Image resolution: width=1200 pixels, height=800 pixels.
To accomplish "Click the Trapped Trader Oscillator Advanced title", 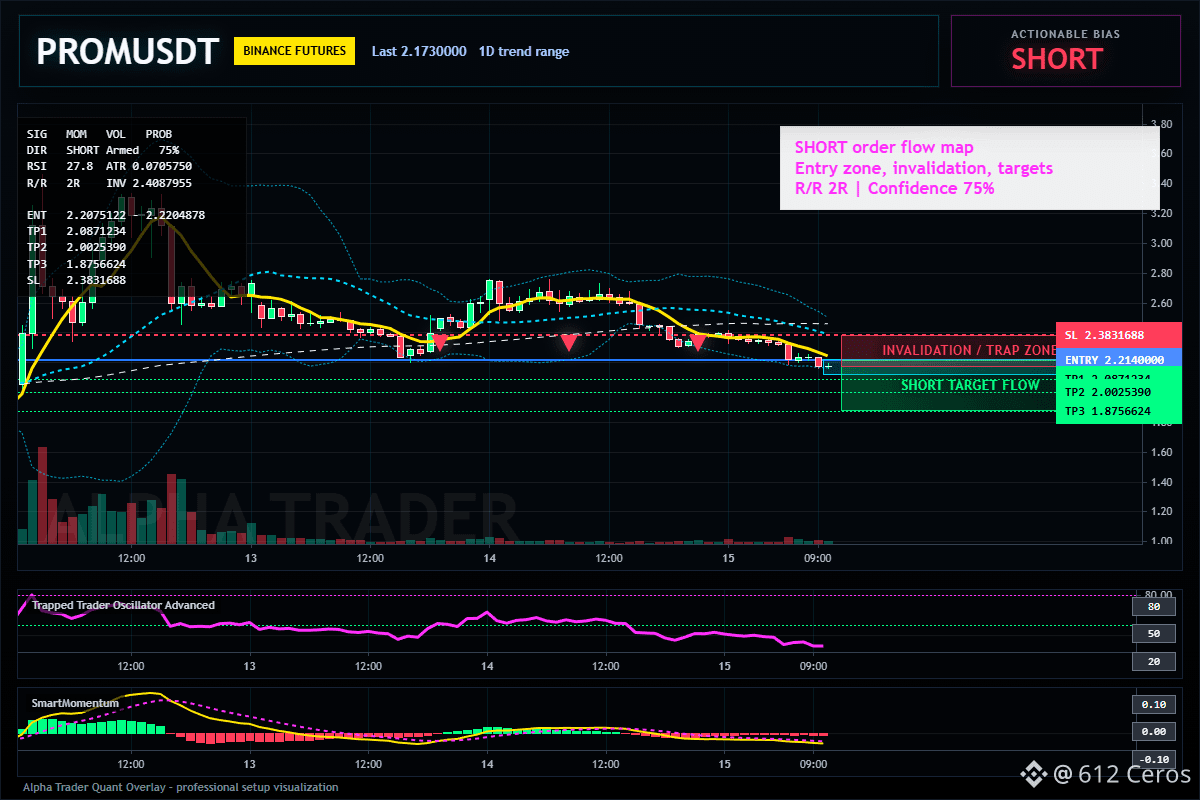I will tap(123, 605).
